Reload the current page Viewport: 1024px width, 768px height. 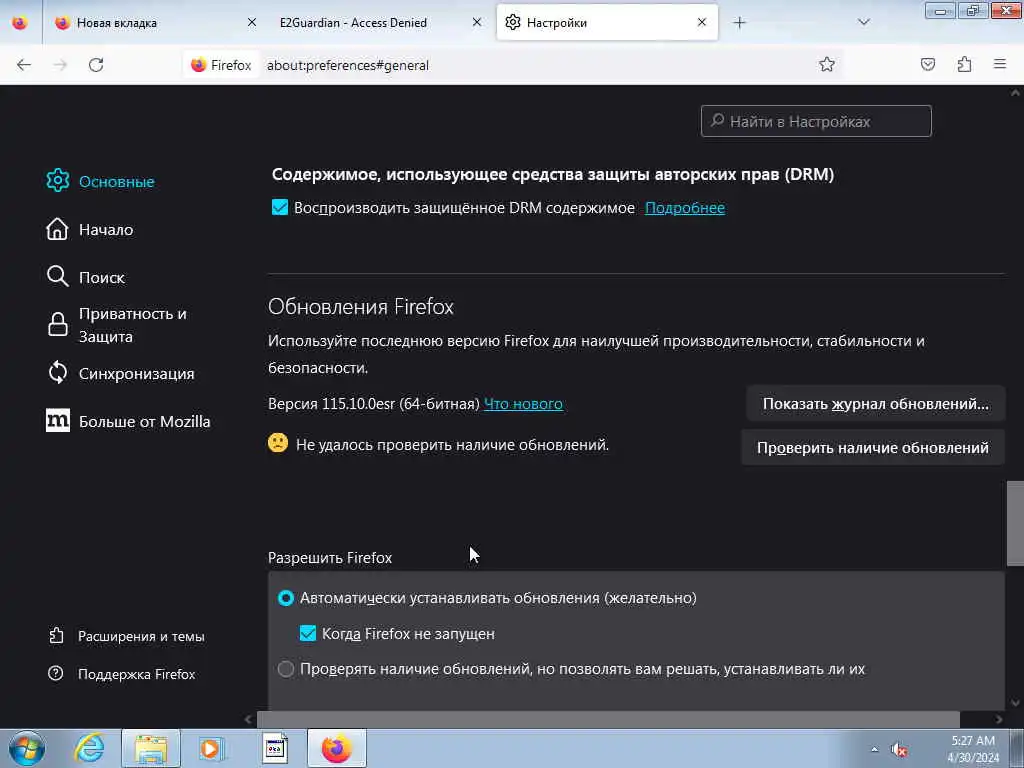pyautogui.click(x=96, y=65)
